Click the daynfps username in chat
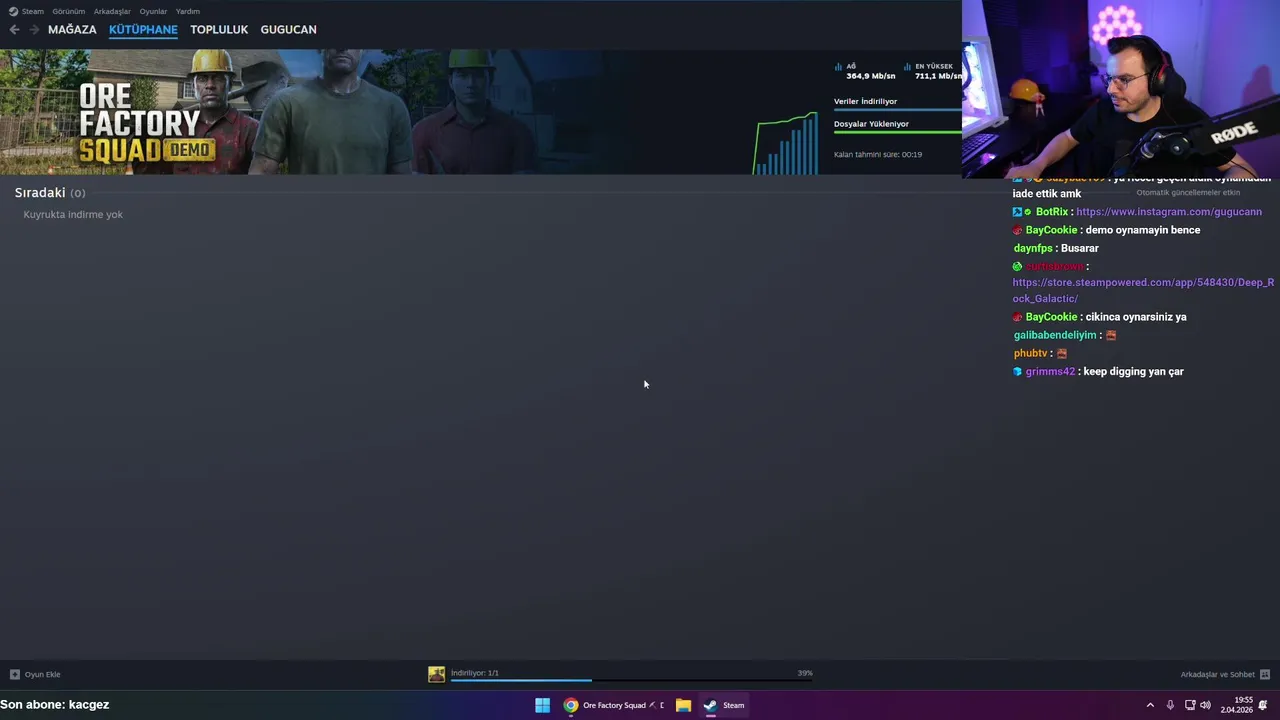Screen dimensions: 1280x720 coord(1033,248)
